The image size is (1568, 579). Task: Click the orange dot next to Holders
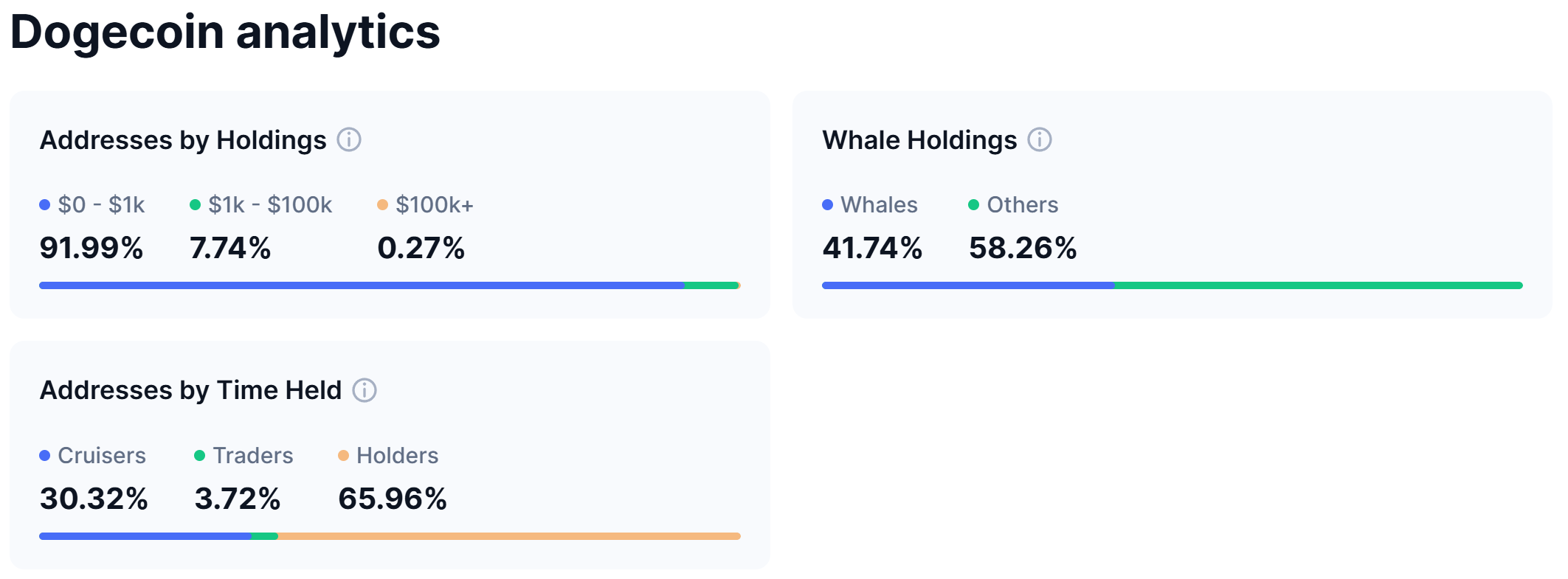(x=343, y=456)
